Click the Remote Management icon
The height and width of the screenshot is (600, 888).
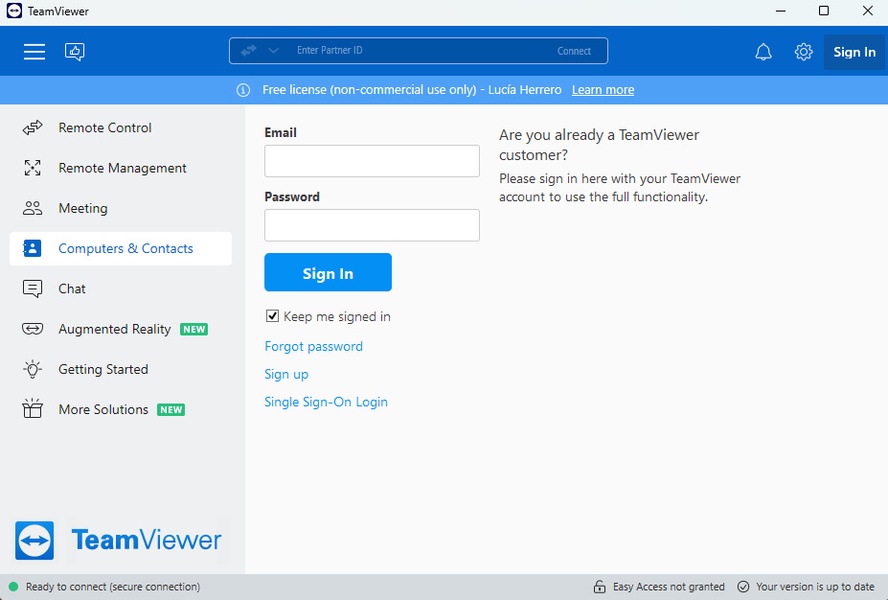tap(33, 168)
